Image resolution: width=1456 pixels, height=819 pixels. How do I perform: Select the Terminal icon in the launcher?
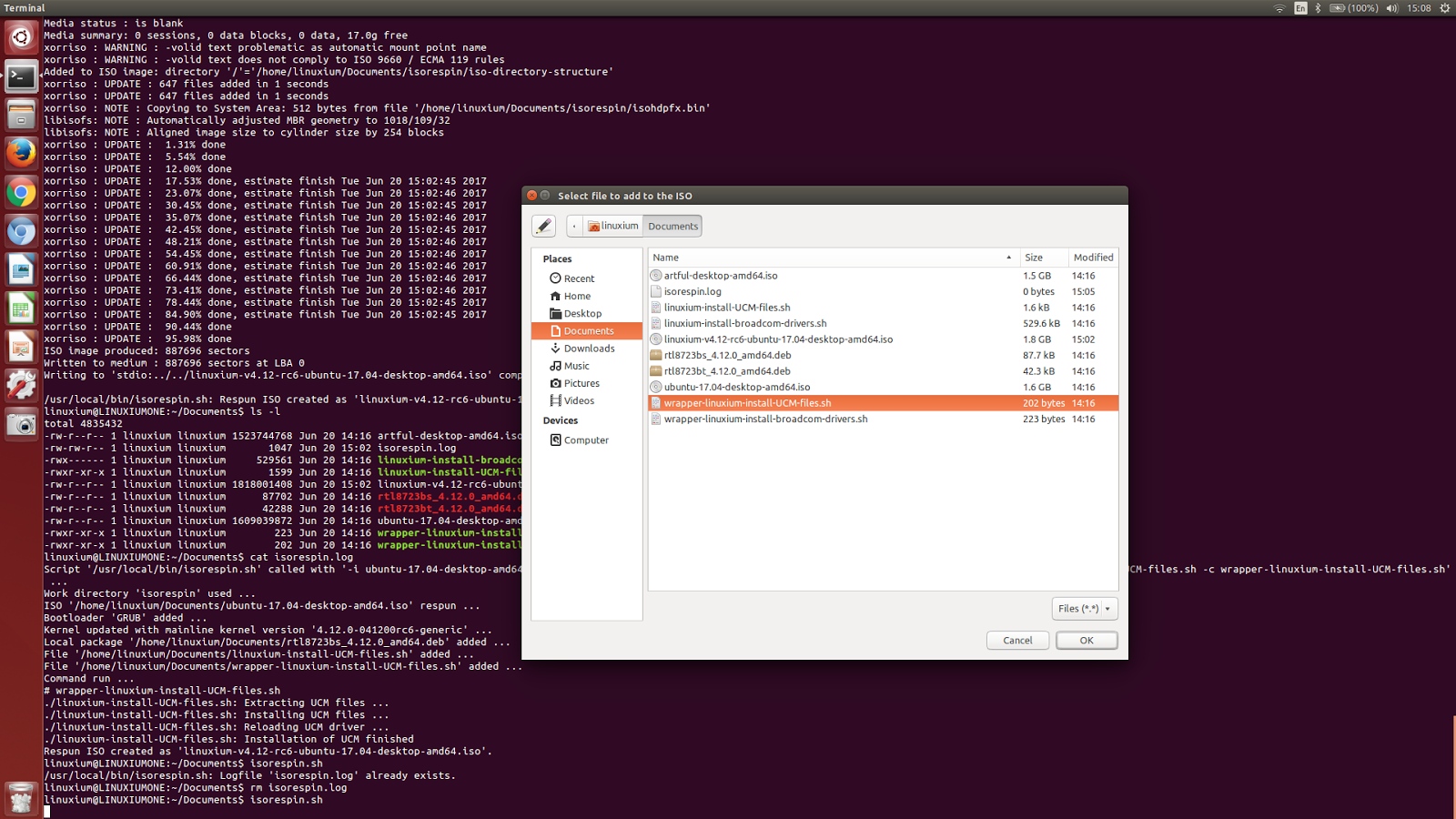[21, 76]
